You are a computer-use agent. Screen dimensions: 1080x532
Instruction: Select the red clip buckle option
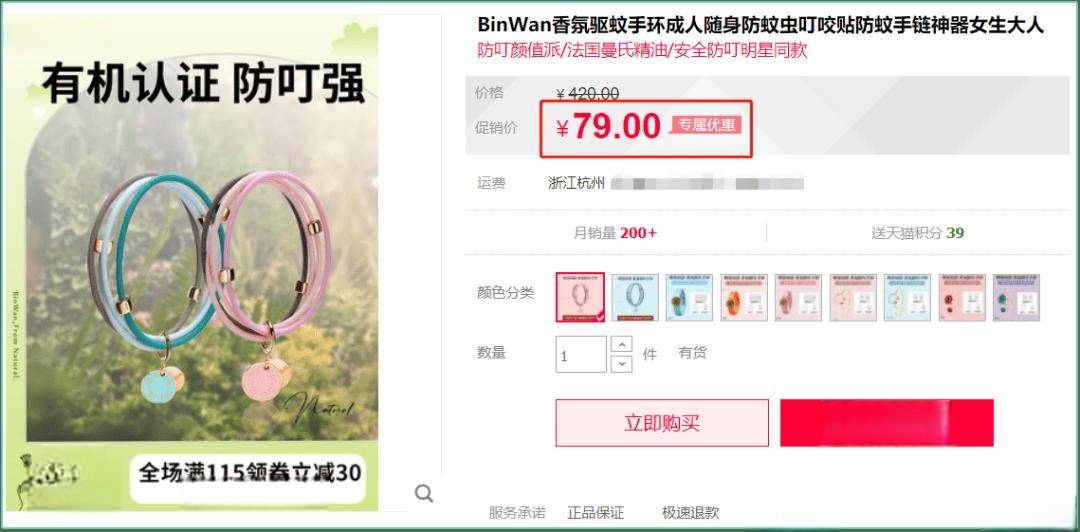[x=962, y=297]
